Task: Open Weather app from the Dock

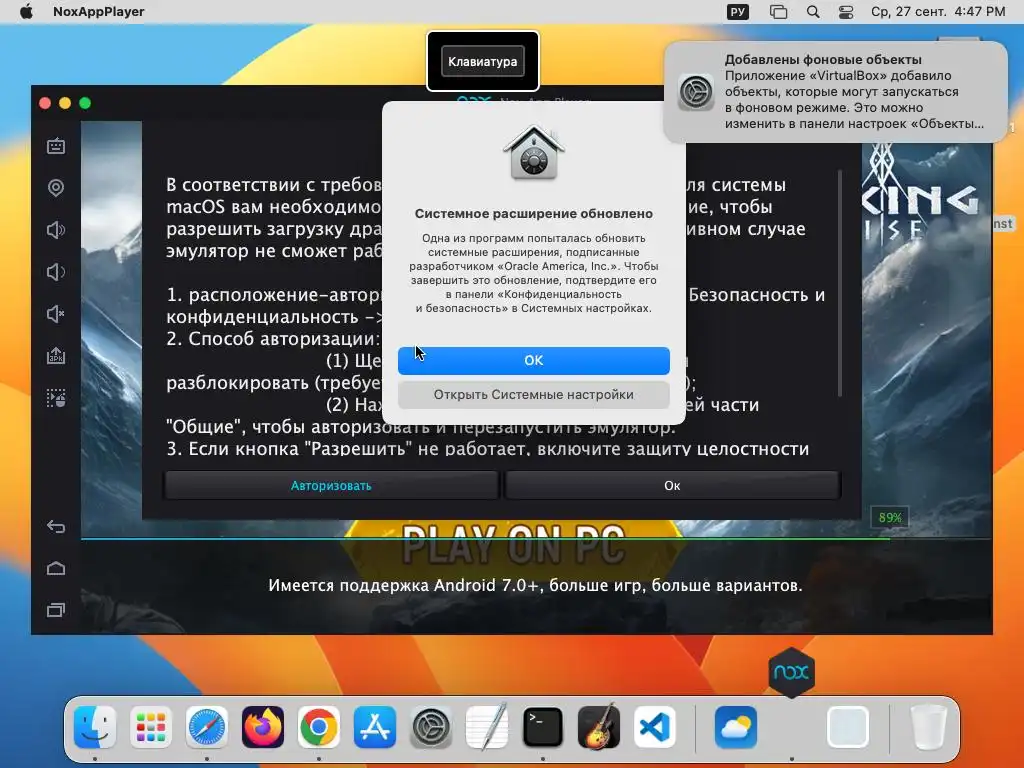Action: click(x=736, y=727)
